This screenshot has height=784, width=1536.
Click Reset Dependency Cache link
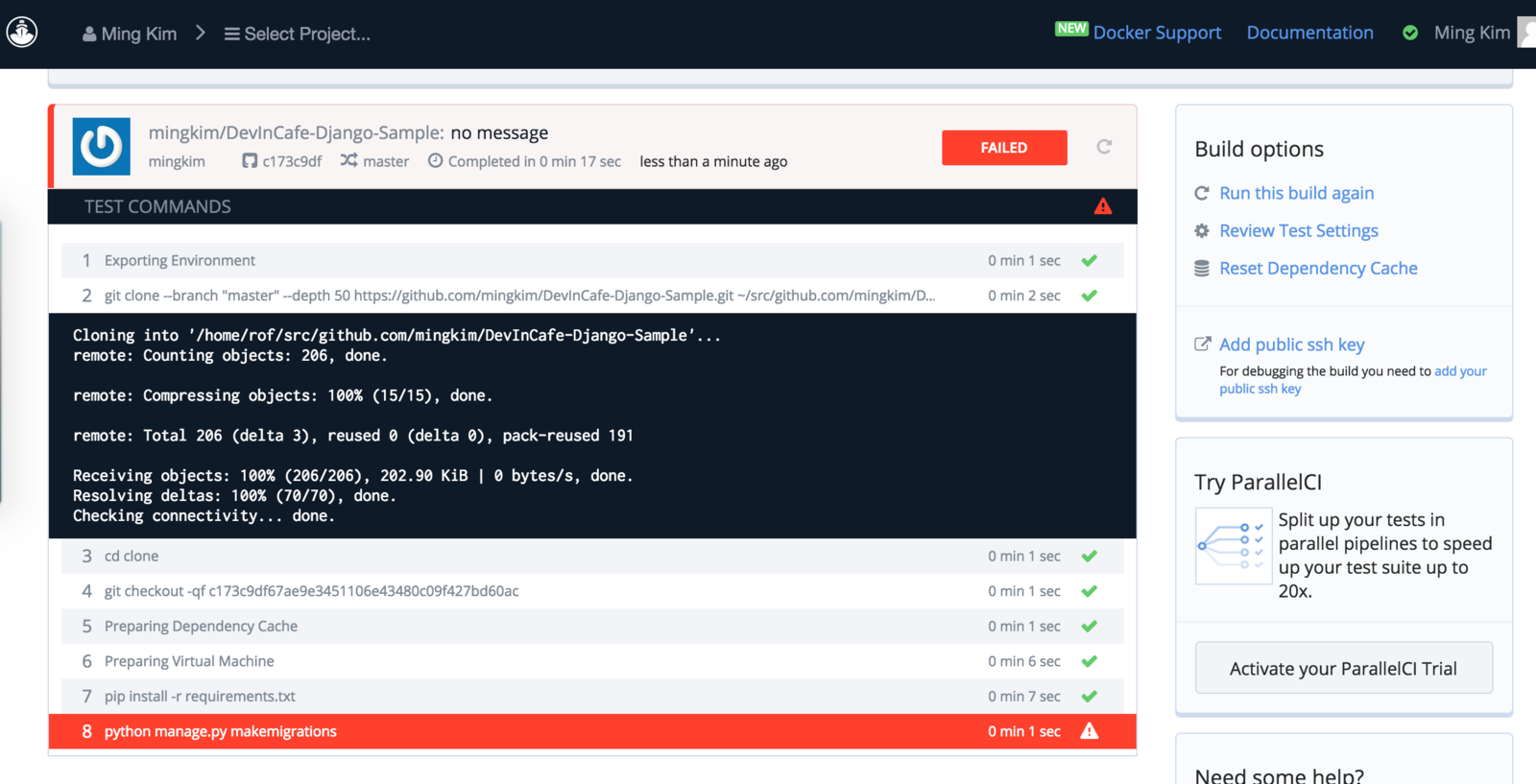coord(1318,268)
